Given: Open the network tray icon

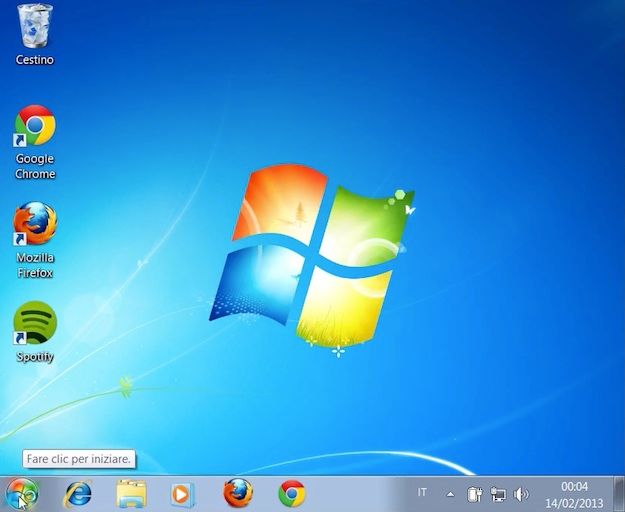Looking at the screenshot, I should click(498, 494).
